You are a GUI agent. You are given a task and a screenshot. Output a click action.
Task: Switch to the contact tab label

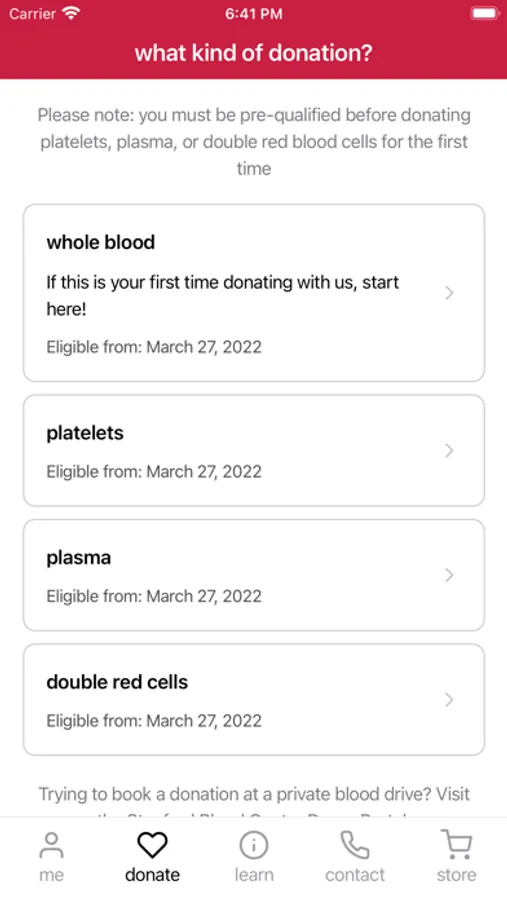point(355,875)
